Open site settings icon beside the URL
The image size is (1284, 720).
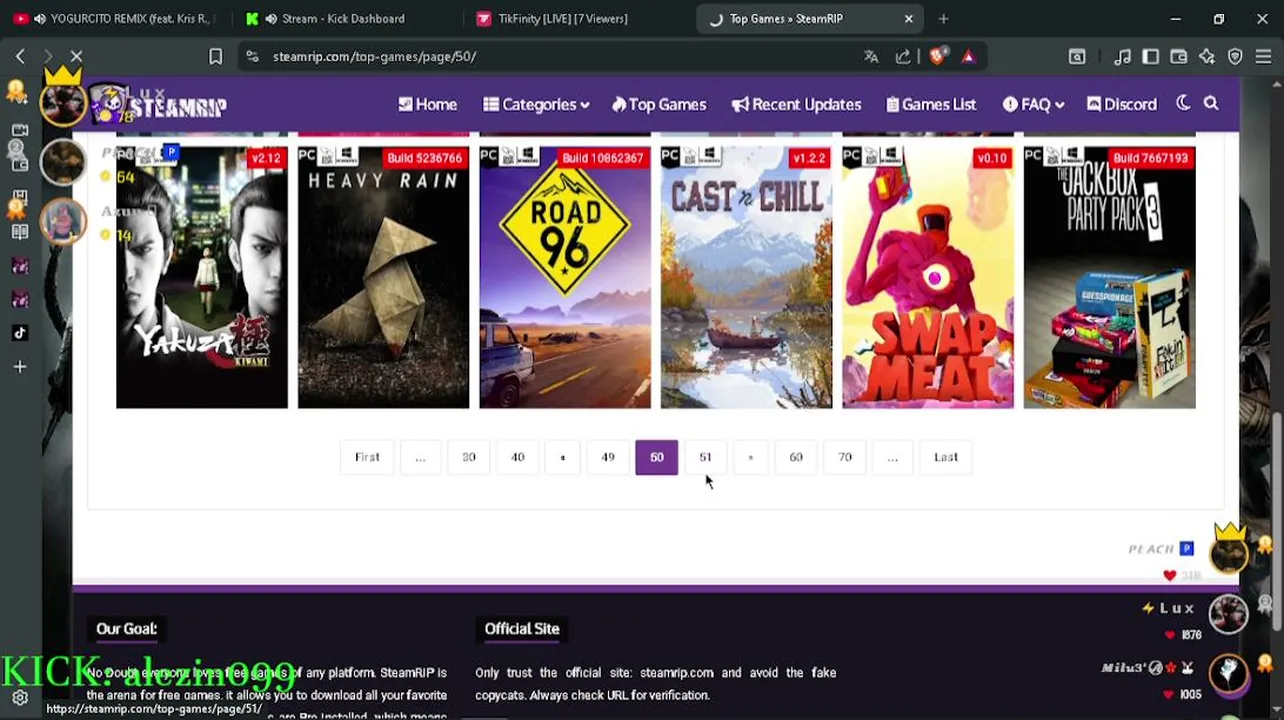pyautogui.click(x=252, y=57)
